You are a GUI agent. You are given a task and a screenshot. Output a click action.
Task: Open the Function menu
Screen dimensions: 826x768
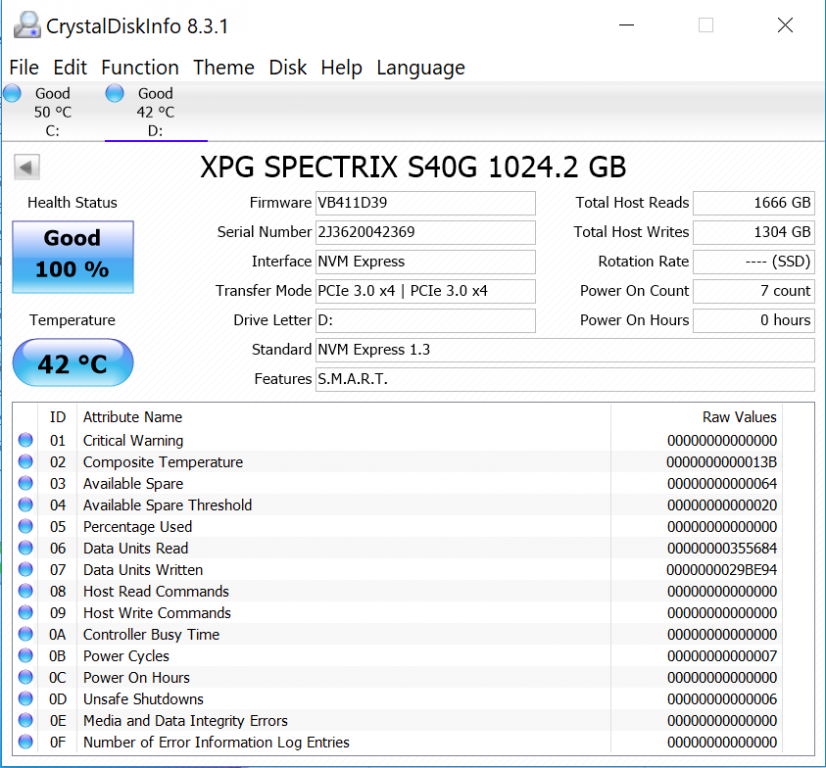click(x=140, y=68)
